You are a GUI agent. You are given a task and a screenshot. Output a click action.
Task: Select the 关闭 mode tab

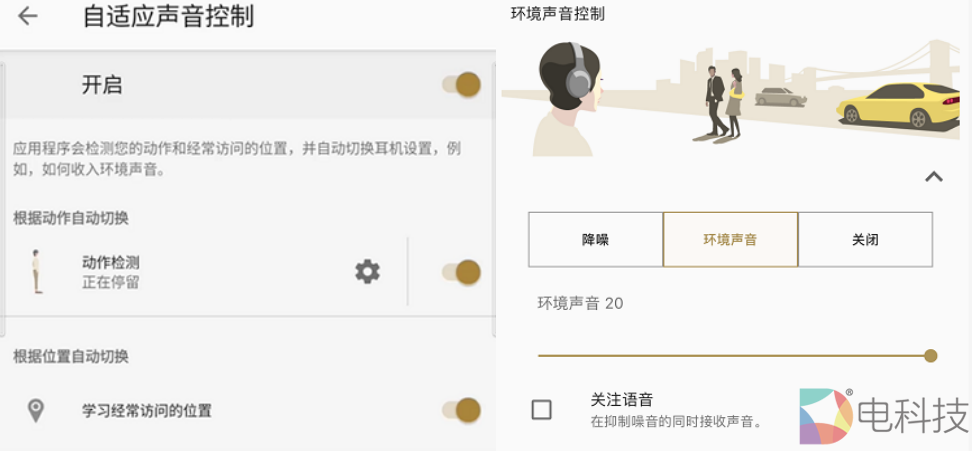pyautogui.click(x=865, y=240)
